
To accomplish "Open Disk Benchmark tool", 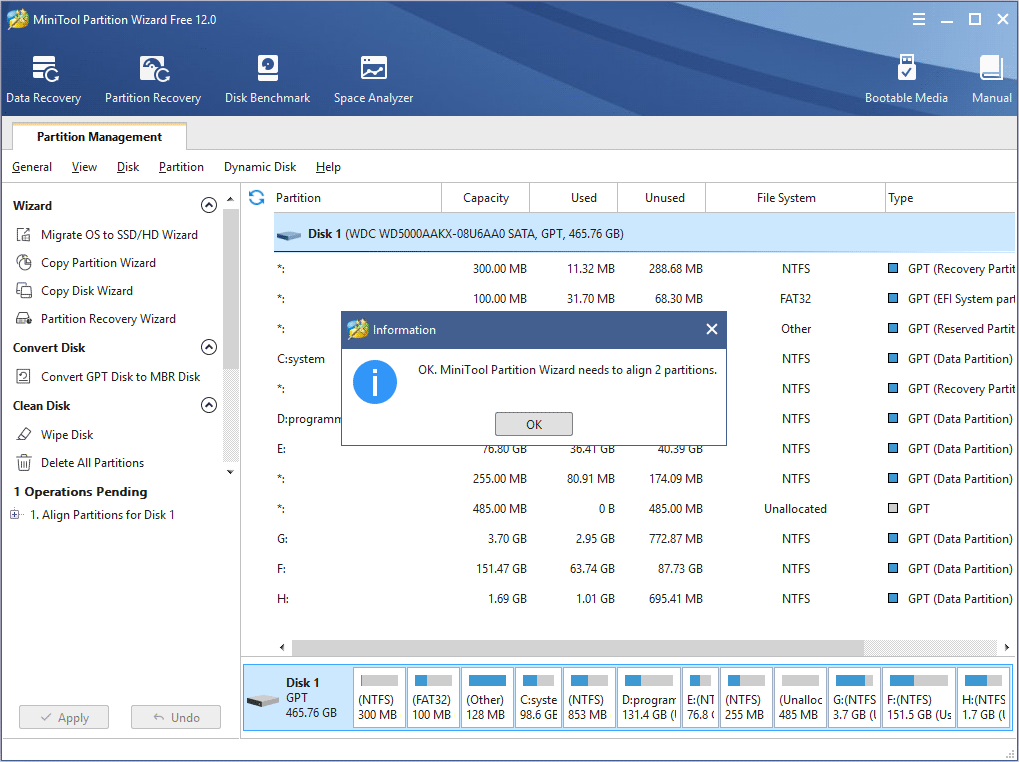I will (267, 80).
